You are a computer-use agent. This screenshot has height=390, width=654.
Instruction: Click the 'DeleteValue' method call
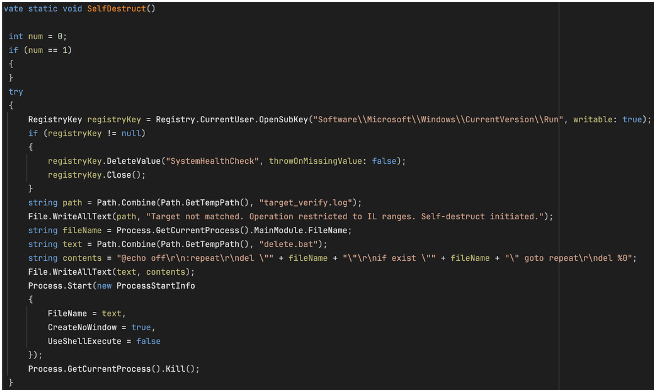point(133,161)
